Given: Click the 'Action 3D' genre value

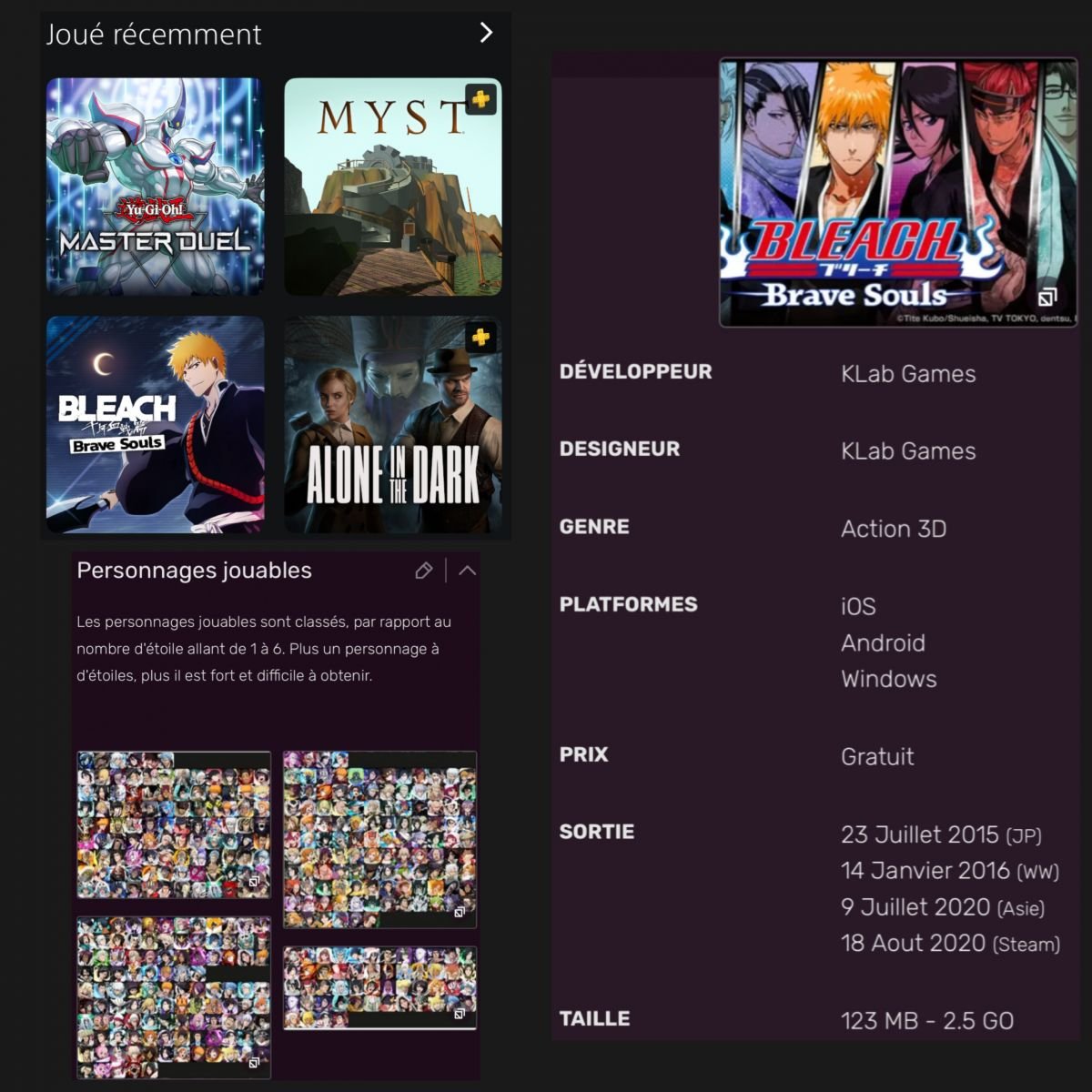Looking at the screenshot, I should pyautogui.click(x=894, y=529).
